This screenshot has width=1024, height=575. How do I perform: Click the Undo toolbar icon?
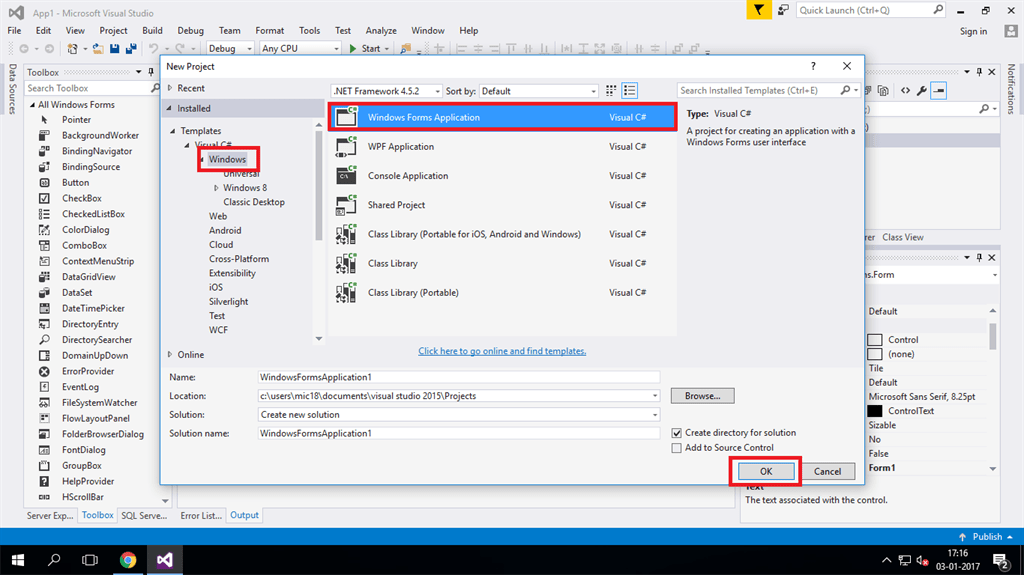pyautogui.click(x=153, y=48)
